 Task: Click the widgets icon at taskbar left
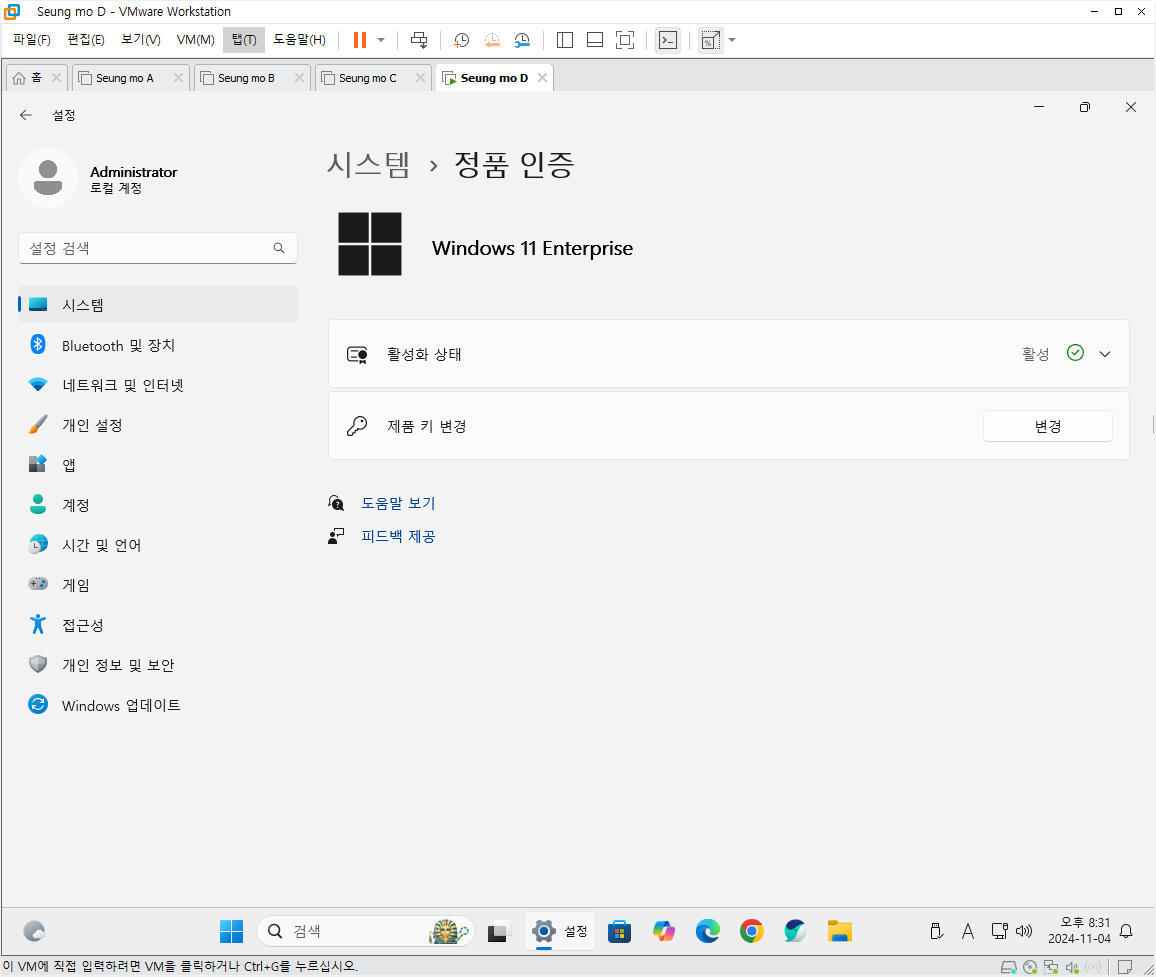click(34, 931)
